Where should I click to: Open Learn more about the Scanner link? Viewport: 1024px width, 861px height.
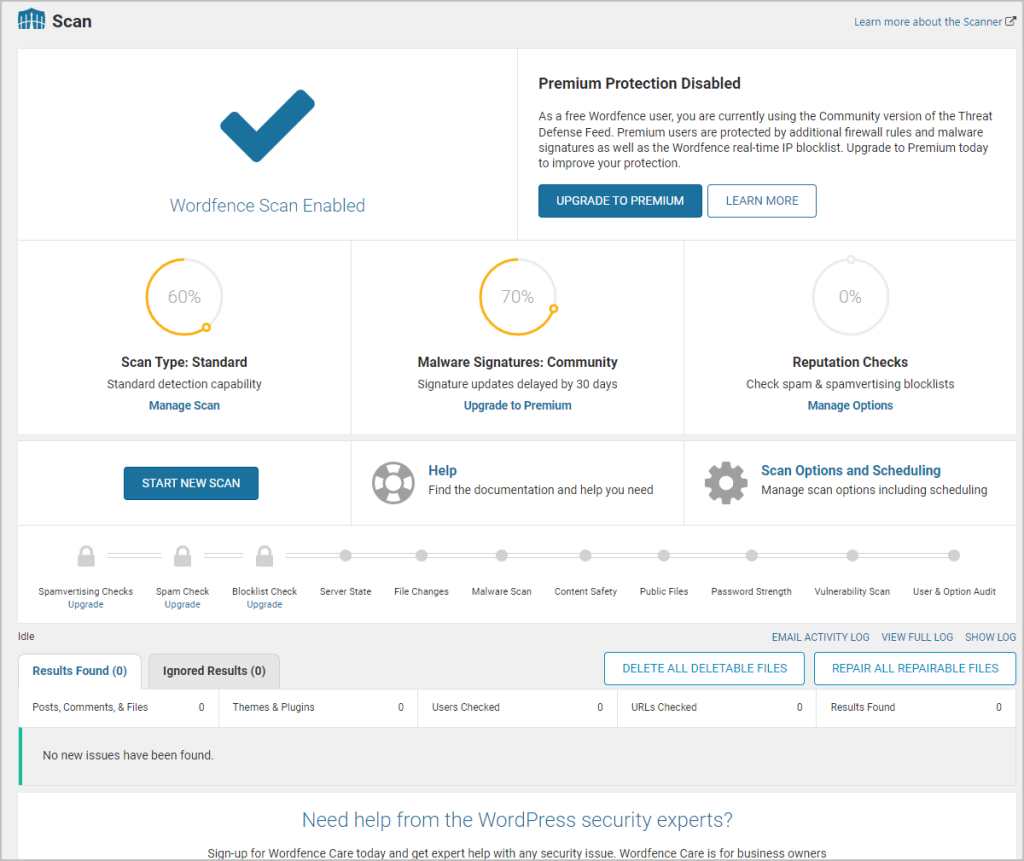tap(927, 22)
